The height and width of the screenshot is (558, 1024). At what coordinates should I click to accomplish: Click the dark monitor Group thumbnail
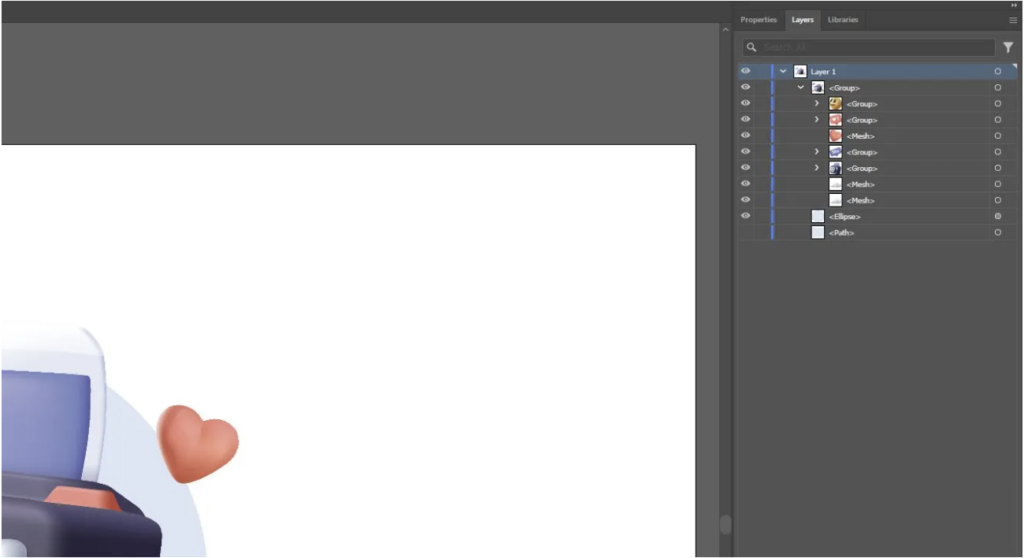[x=835, y=168]
